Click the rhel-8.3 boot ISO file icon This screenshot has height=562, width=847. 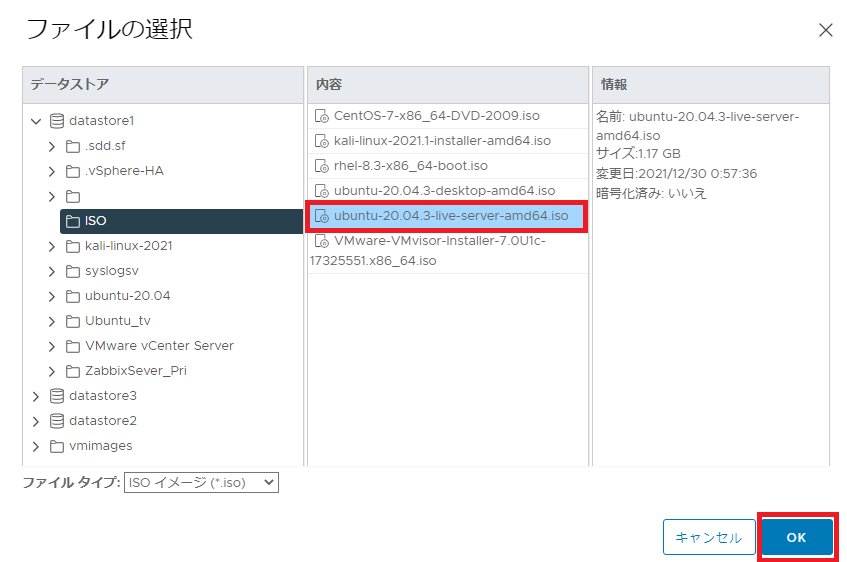click(x=321, y=166)
